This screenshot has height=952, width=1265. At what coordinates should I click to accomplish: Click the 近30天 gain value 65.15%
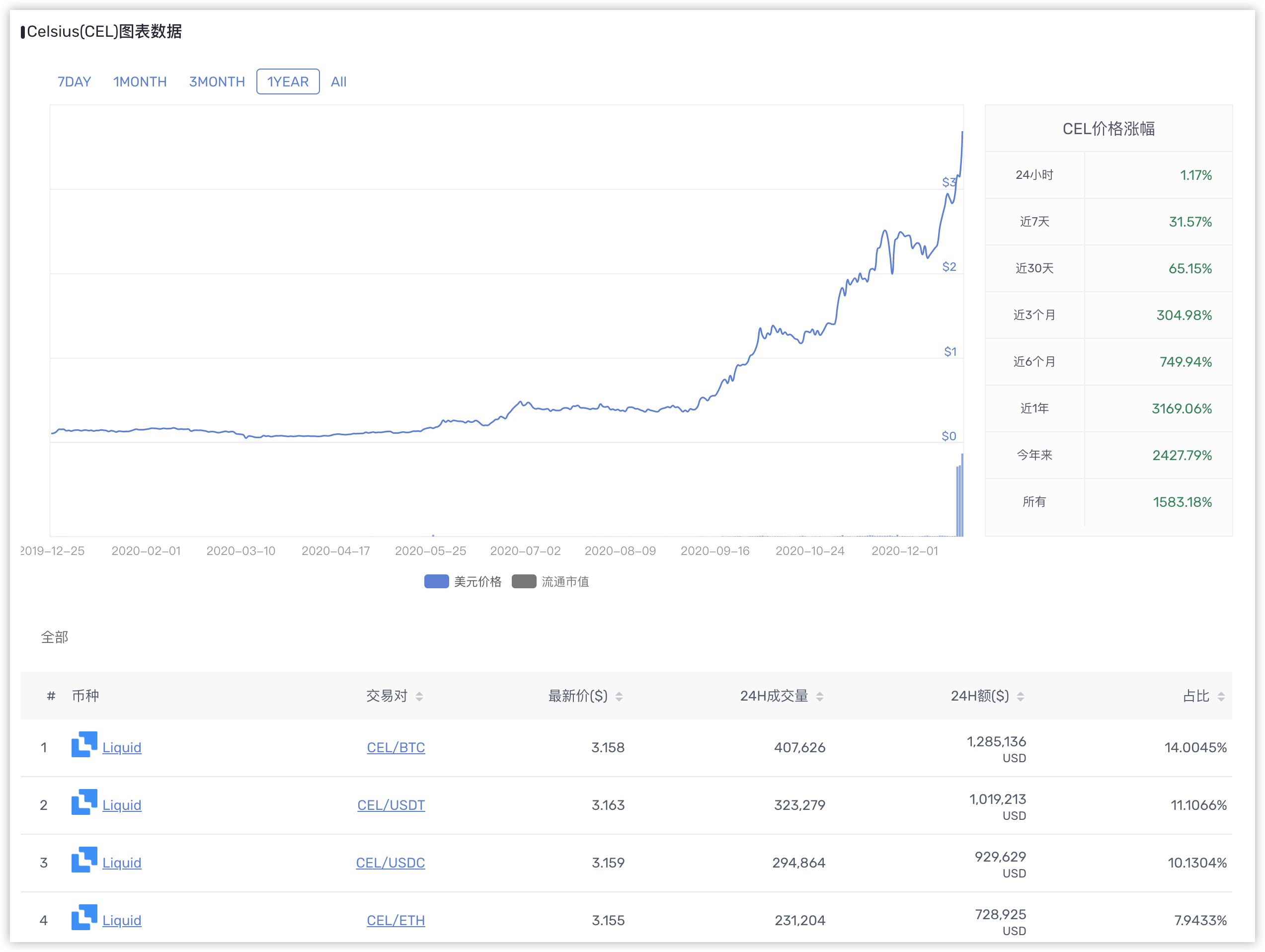(1190, 269)
